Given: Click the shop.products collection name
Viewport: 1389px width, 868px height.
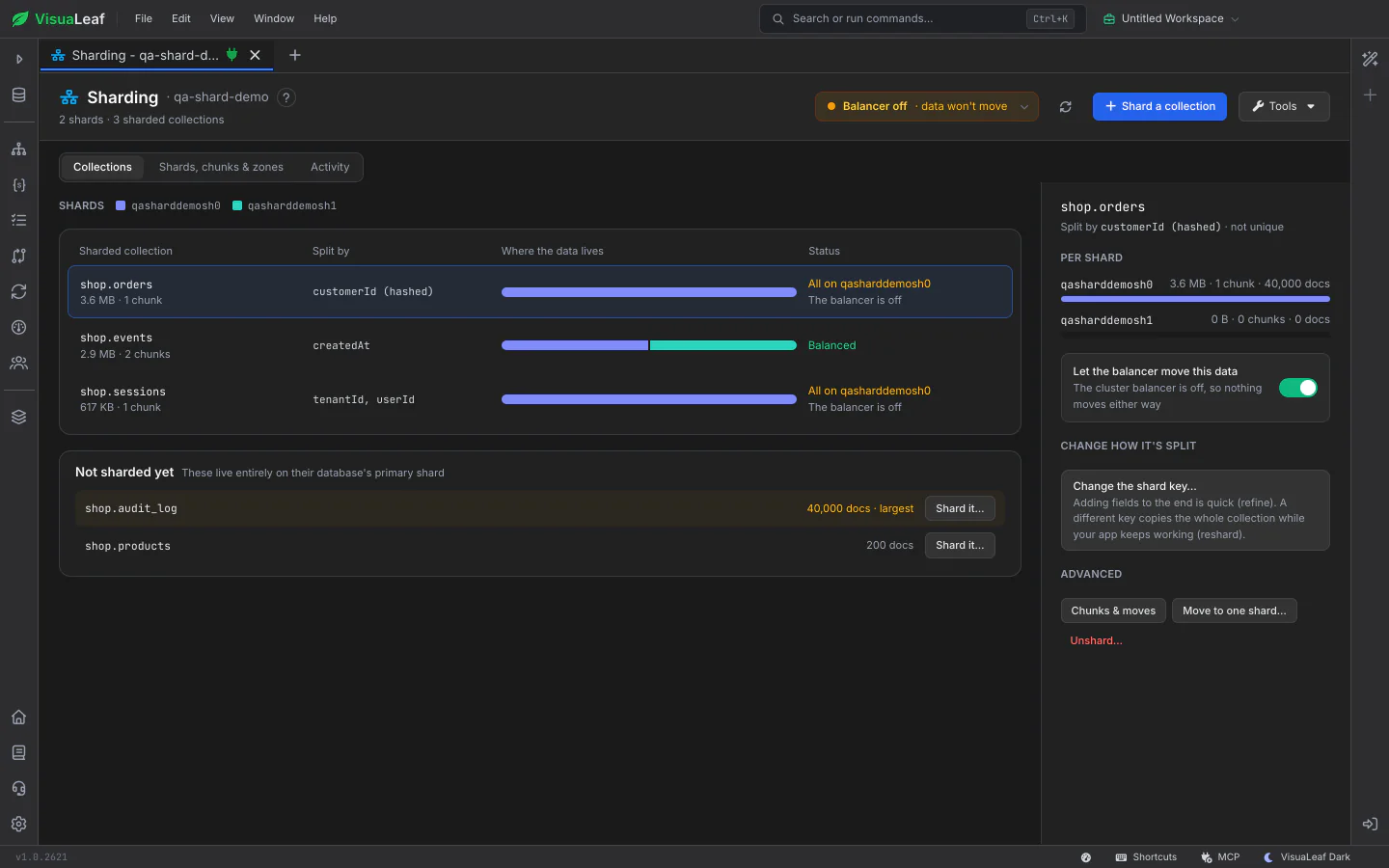Looking at the screenshot, I should [127, 546].
